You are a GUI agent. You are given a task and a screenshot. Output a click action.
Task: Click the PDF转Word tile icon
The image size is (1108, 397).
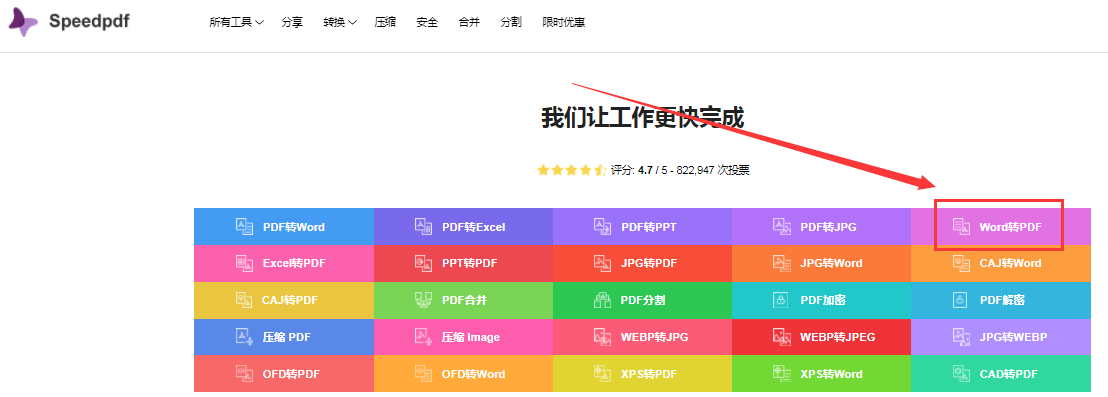pos(244,226)
